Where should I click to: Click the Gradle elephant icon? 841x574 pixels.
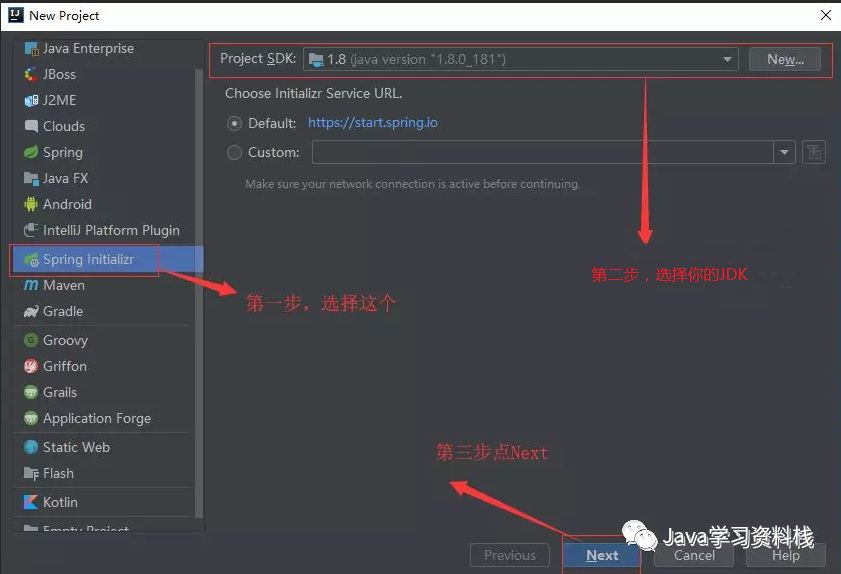click(x=31, y=312)
